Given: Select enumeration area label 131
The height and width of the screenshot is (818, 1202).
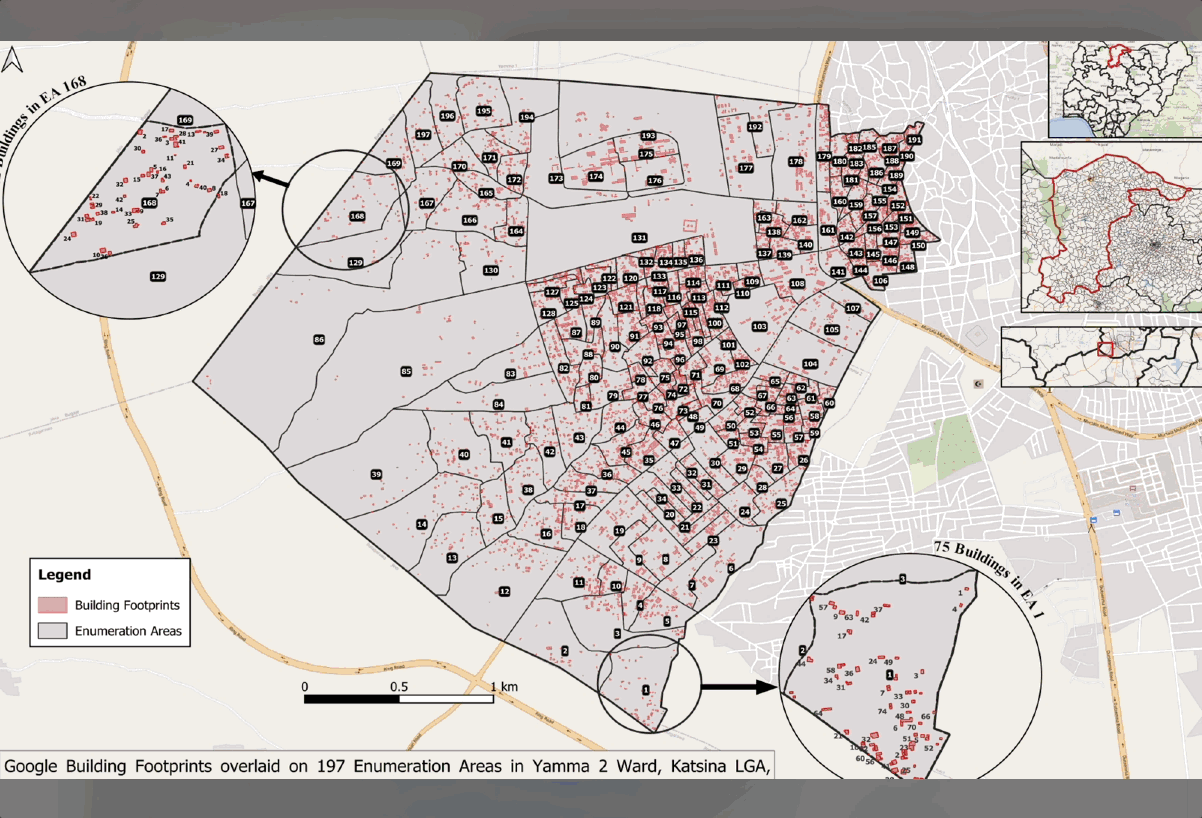Looking at the screenshot, I should click(x=639, y=237).
